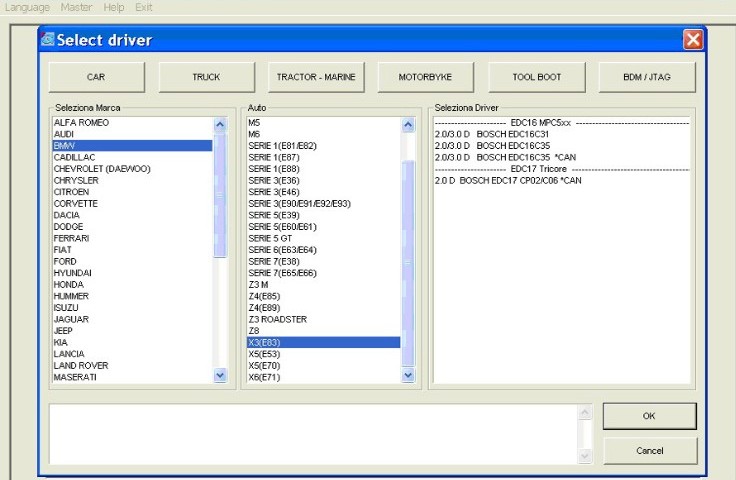Select LAND ROVER in brand list
This screenshot has height=480, width=736.
(x=132, y=366)
